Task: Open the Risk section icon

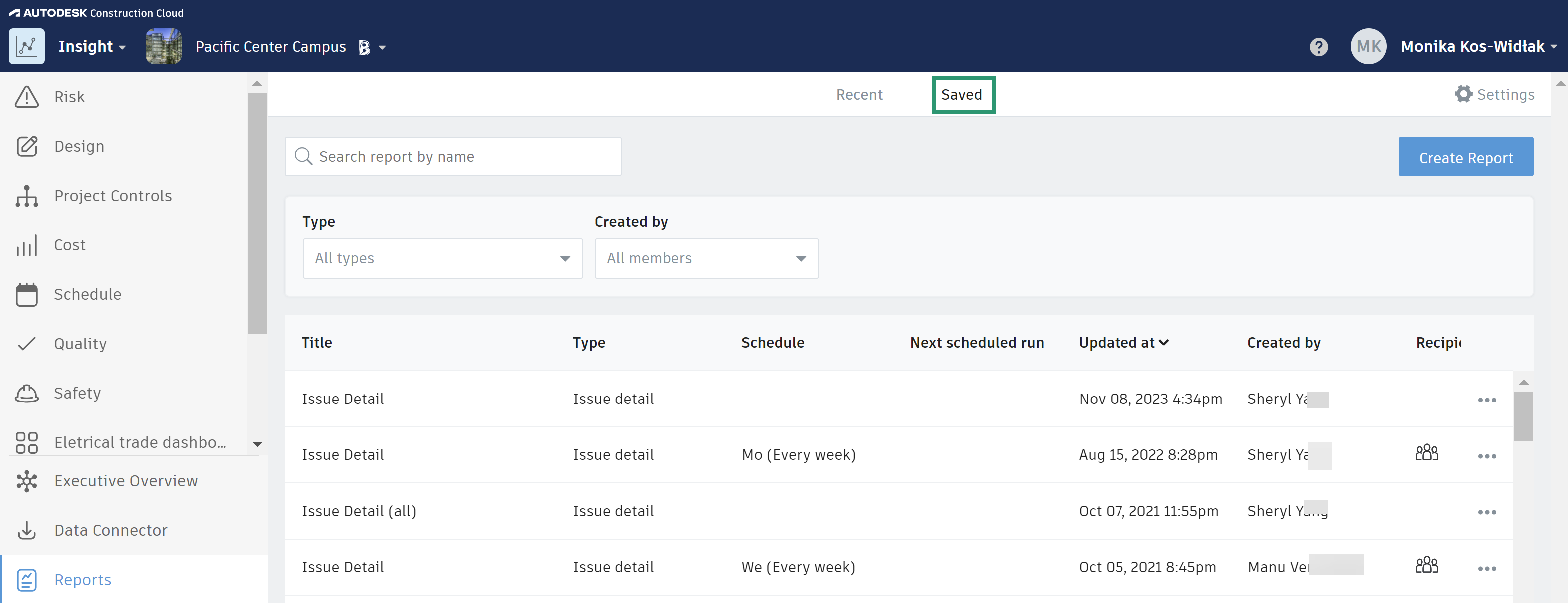Action: [27, 97]
